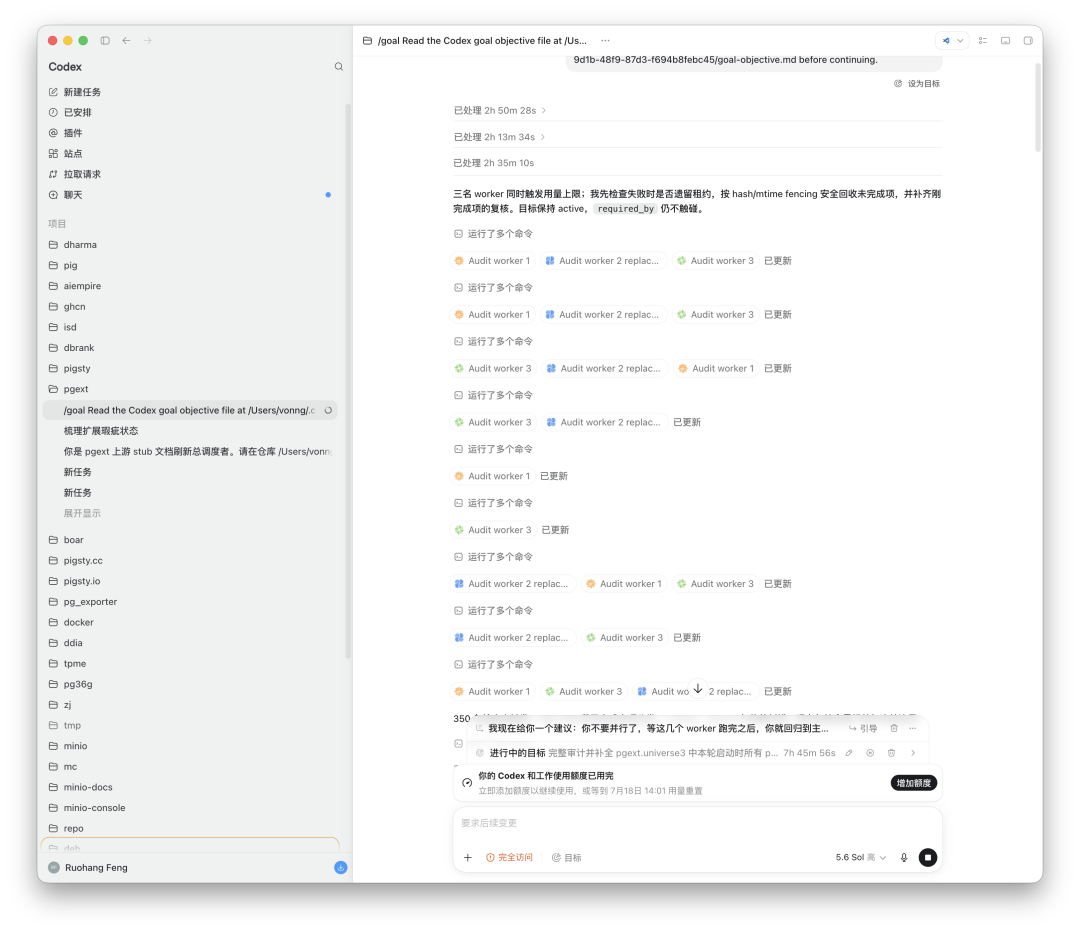Toggle the left sidebar visibility
The height and width of the screenshot is (932, 1080).
point(105,41)
